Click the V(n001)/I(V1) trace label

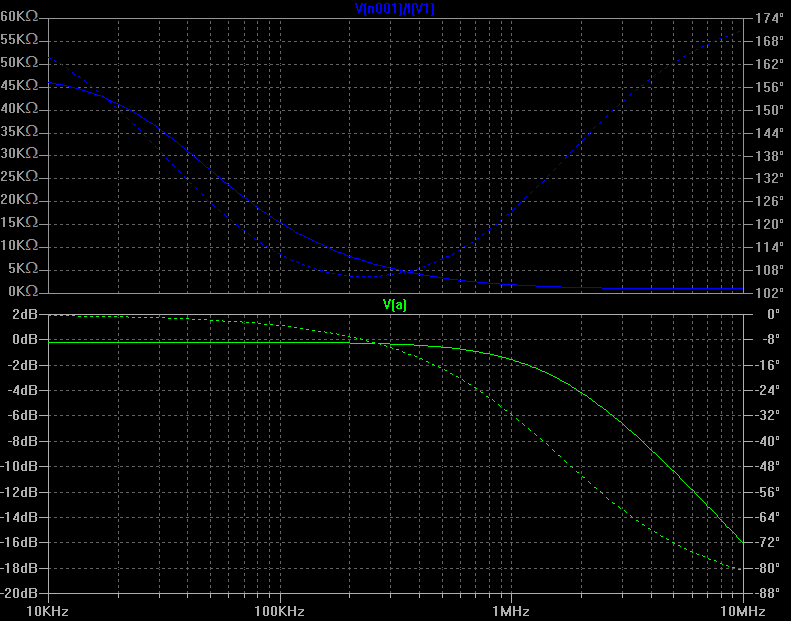394,9
